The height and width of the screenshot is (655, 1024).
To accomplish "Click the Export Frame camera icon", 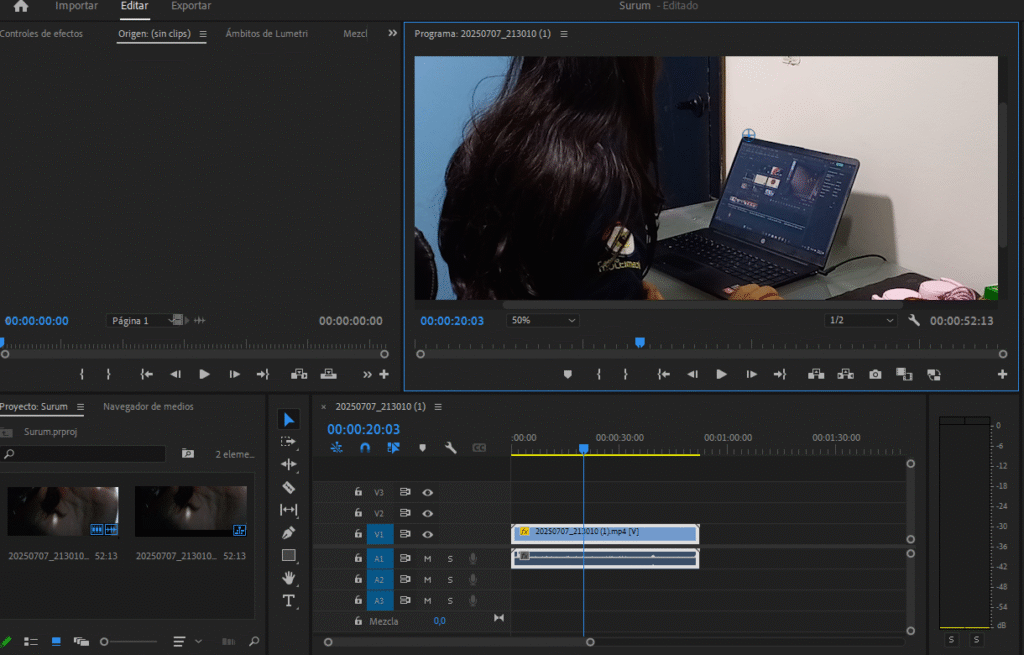I will 875,374.
